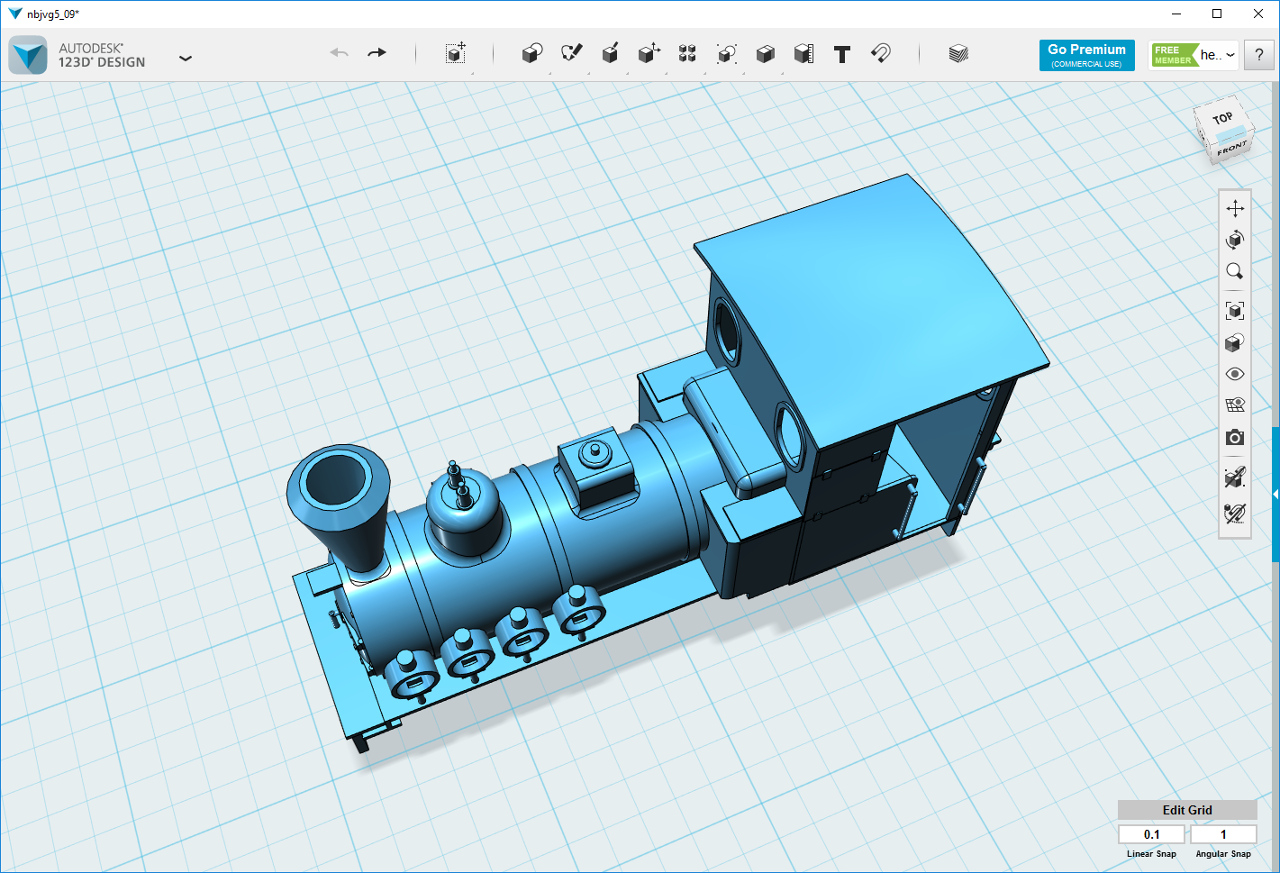This screenshot has width=1280, height=873.
Task: Open the Sketch tools menu
Action: 571,54
